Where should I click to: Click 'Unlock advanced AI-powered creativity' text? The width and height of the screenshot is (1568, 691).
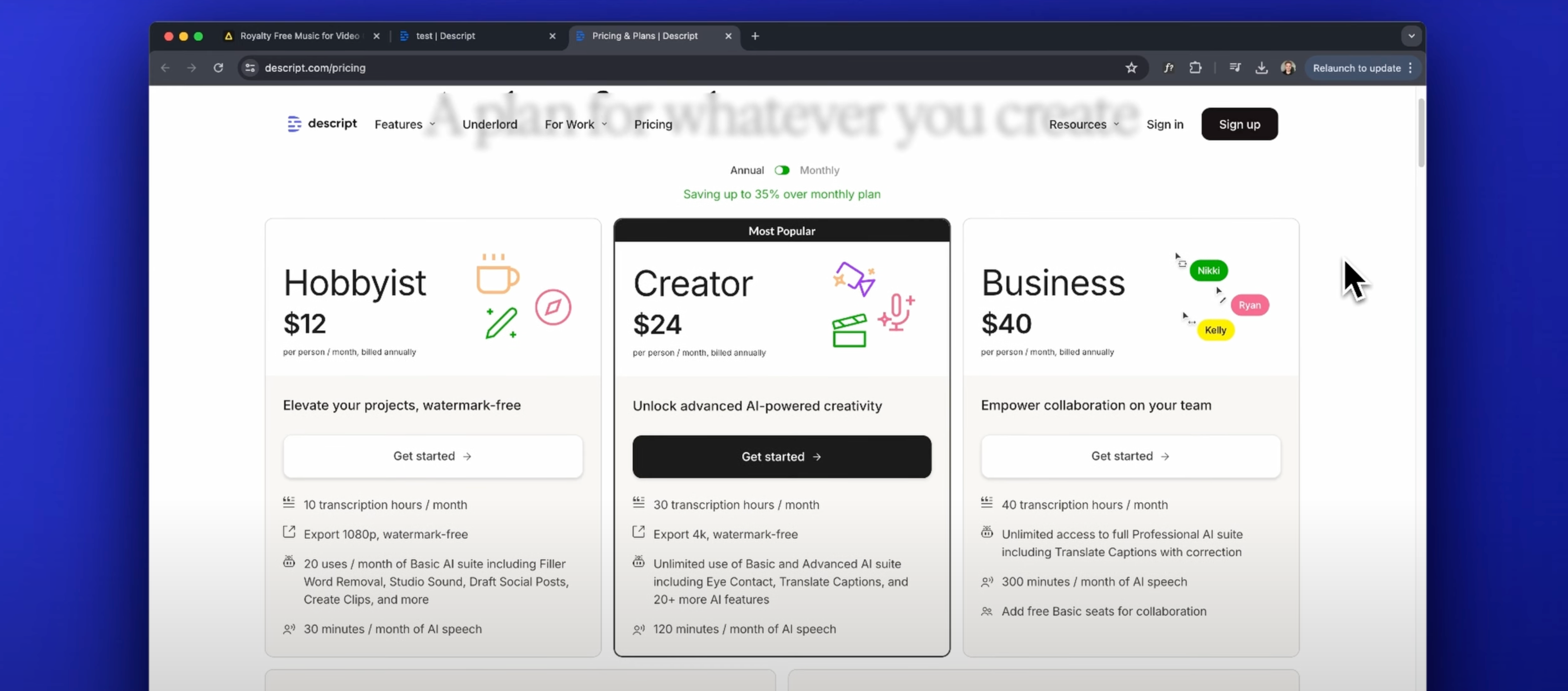point(757,406)
